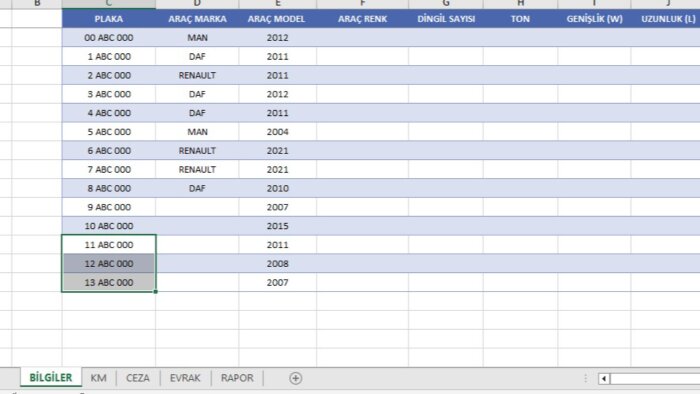Image resolution: width=700 pixels, height=394 pixels.
Task: Select the BİLGİLER sheet tab
Action: [x=50, y=377]
